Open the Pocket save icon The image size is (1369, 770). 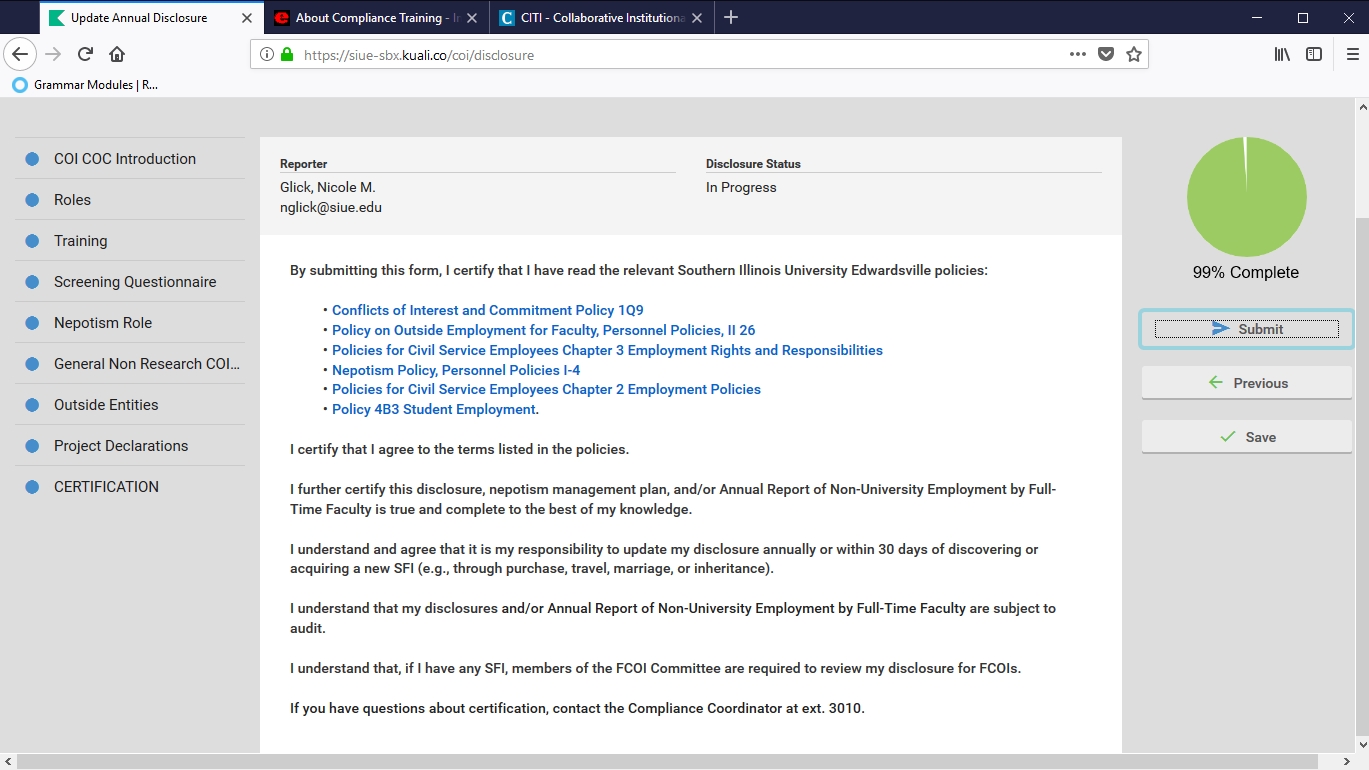1105,54
